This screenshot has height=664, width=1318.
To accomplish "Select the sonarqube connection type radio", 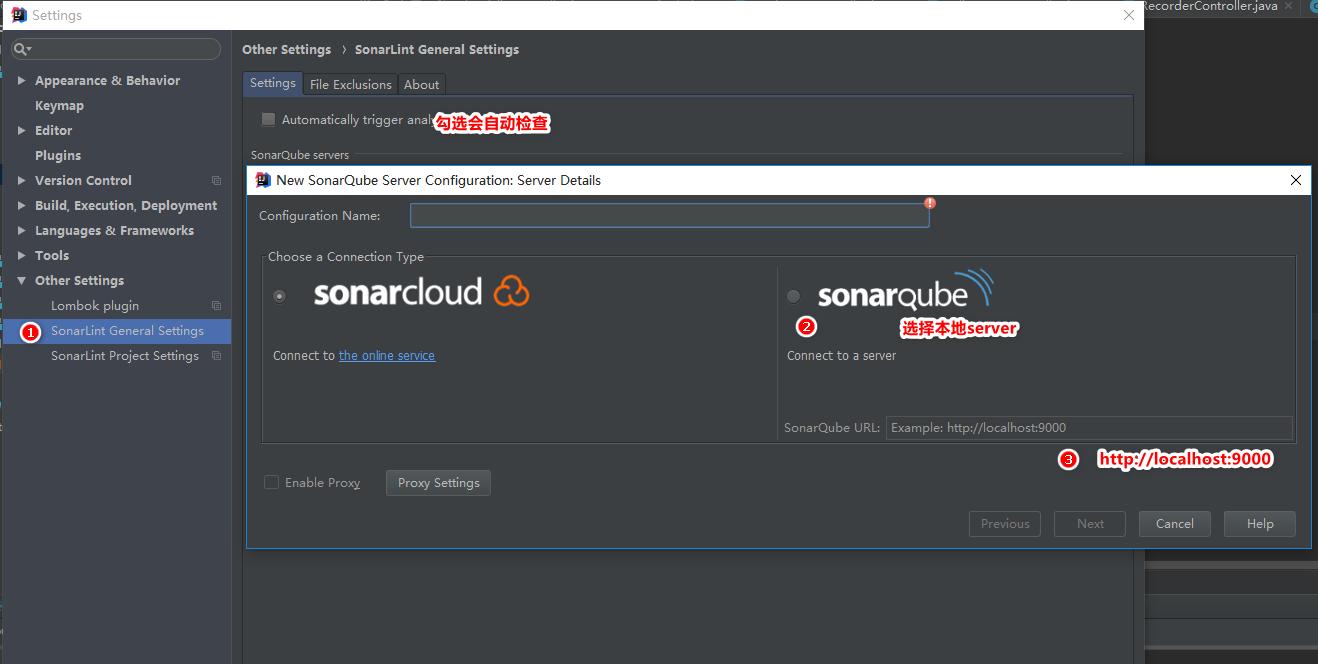I will [794, 296].
